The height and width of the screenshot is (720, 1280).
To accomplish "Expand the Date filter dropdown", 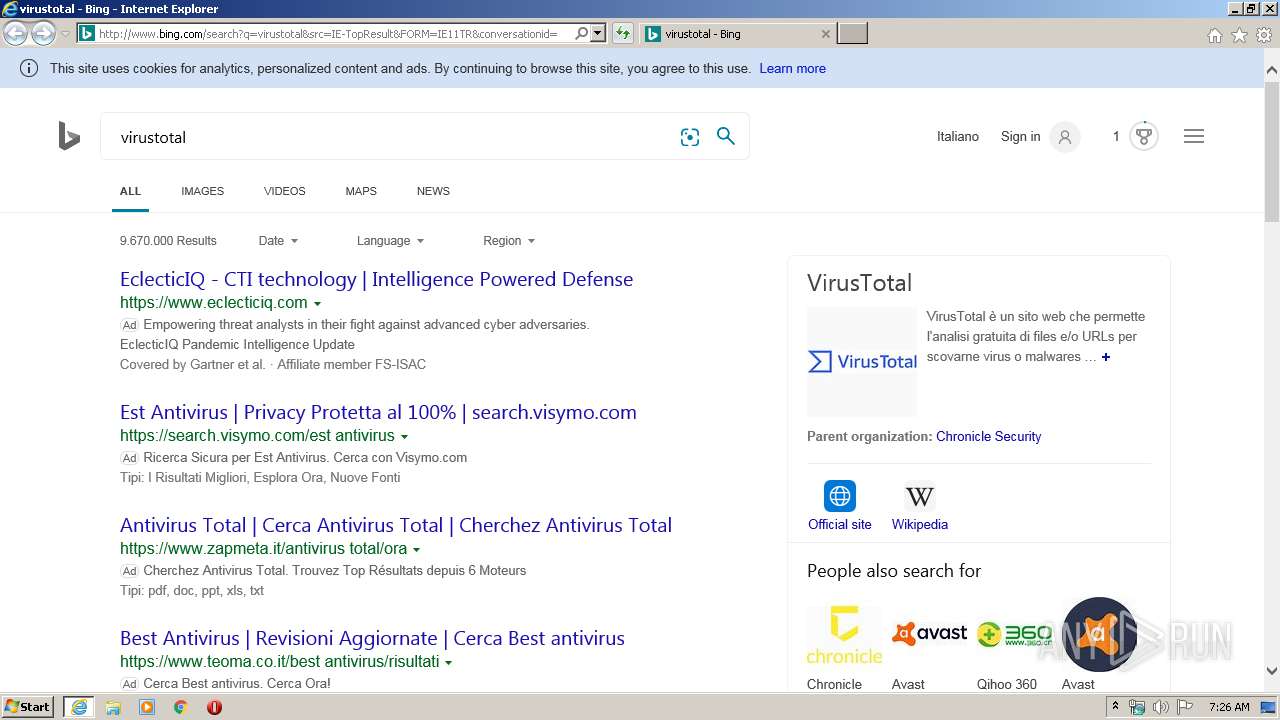I will (278, 241).
